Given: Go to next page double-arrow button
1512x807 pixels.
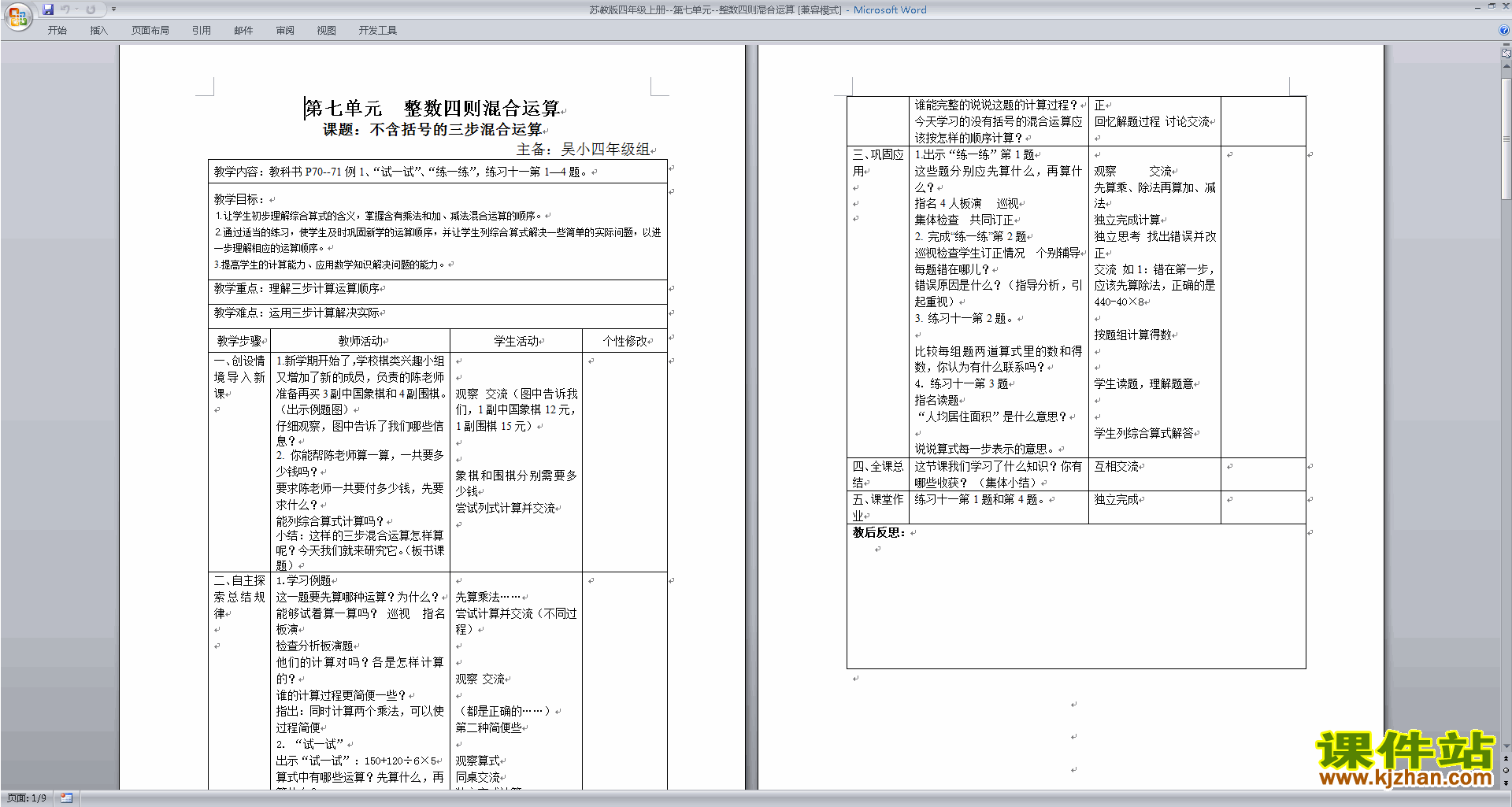Looking at the screenshot, I should coord(1506,783).
